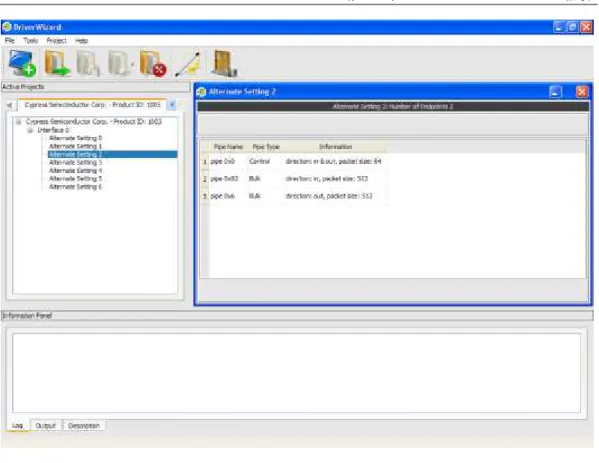Click the DriverWizard title bar logo icon
The width and height of the screenshot is (599, 463).
[x=6, y=27]
